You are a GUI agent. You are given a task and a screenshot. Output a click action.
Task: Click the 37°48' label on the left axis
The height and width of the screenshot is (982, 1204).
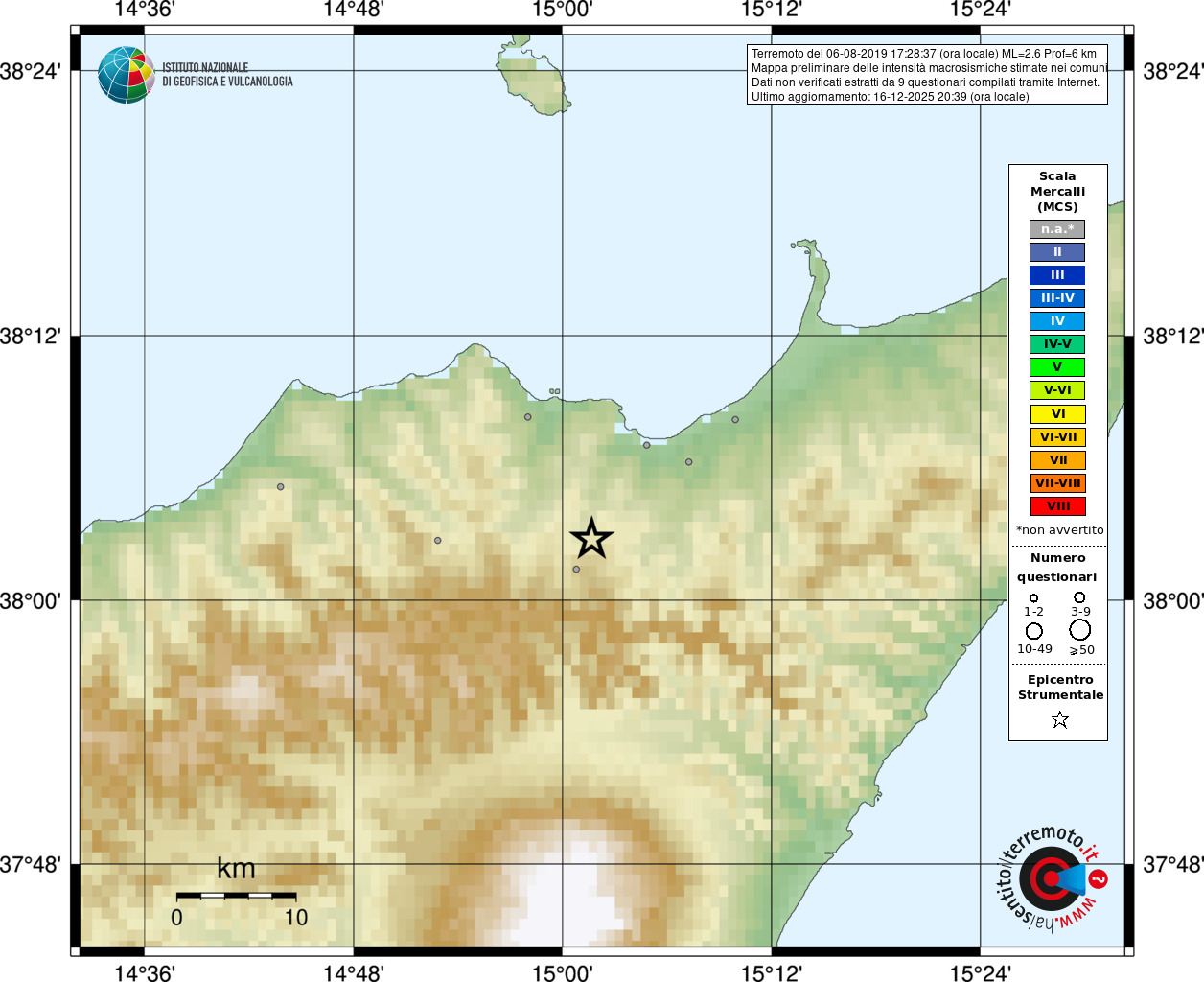31,865
